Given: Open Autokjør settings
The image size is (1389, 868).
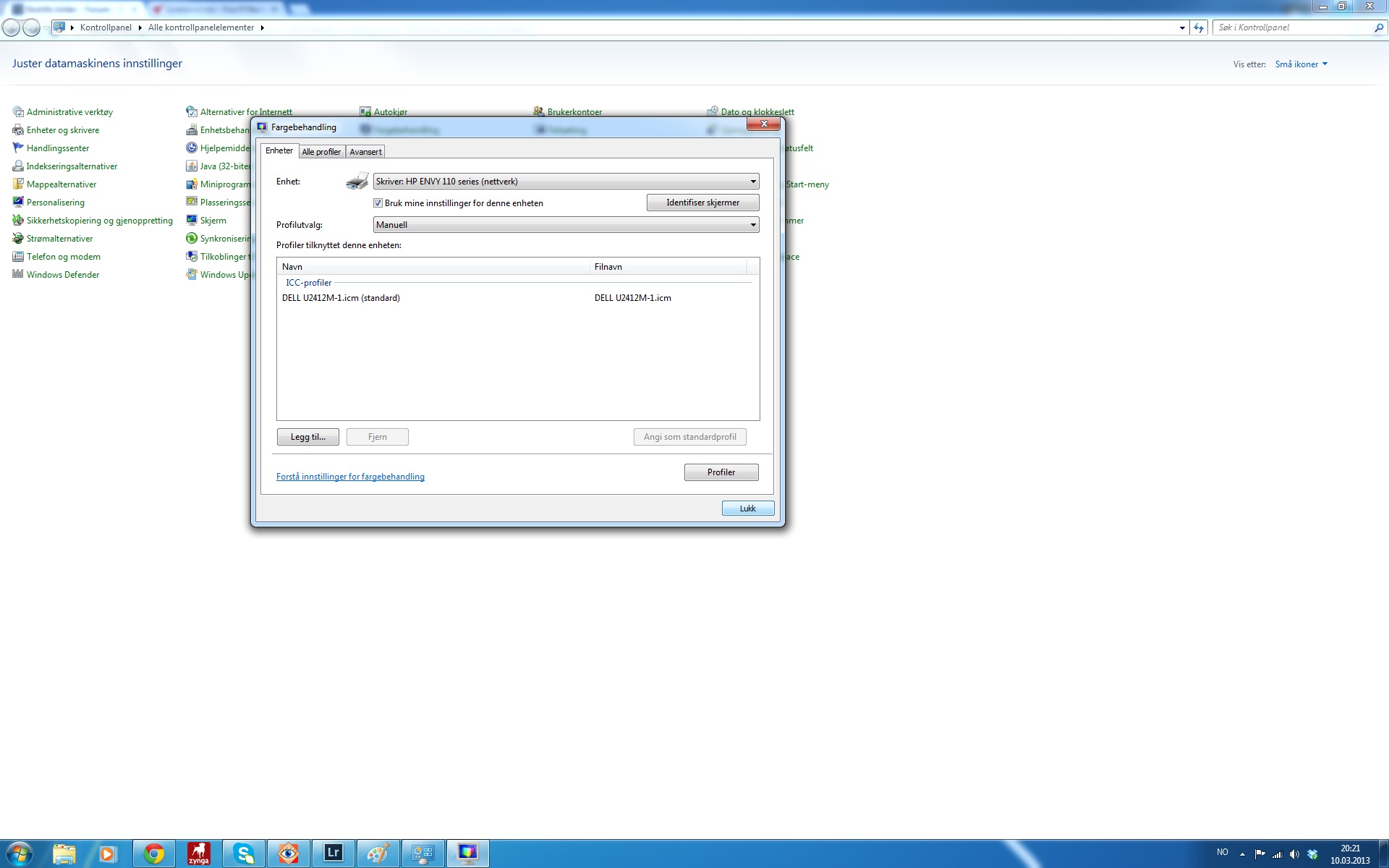Looking at the screenshot, I should (384, 112).
